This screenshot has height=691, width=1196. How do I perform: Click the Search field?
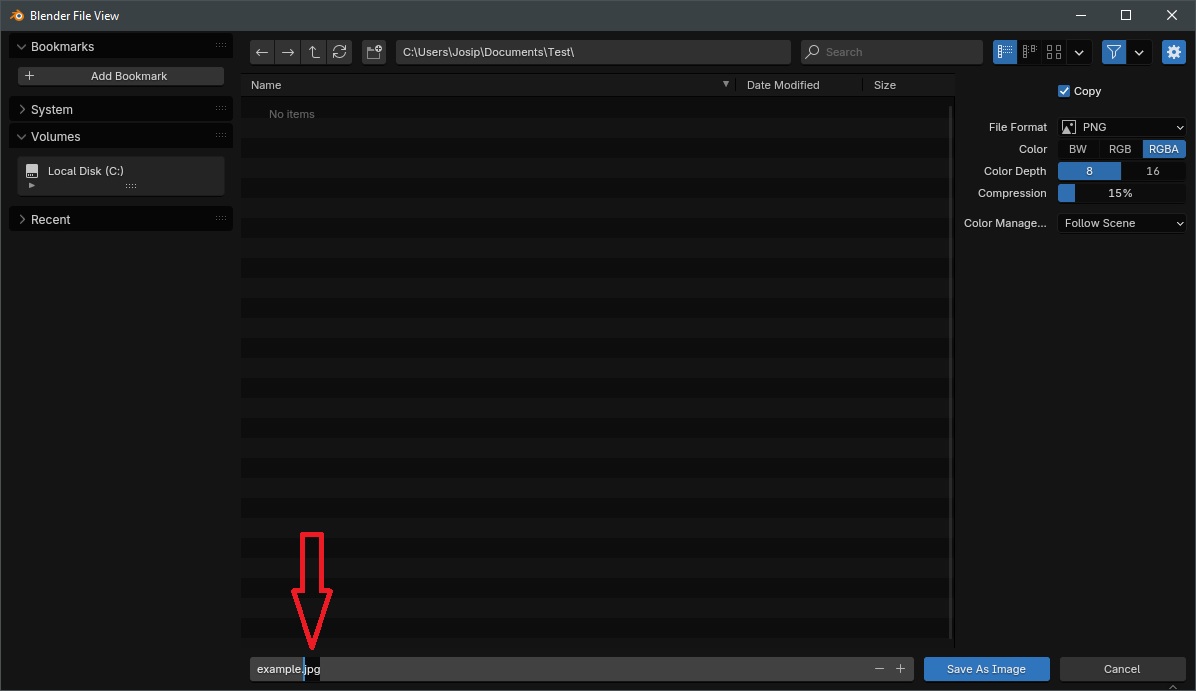pyautogui.click(x=892, y=52)
